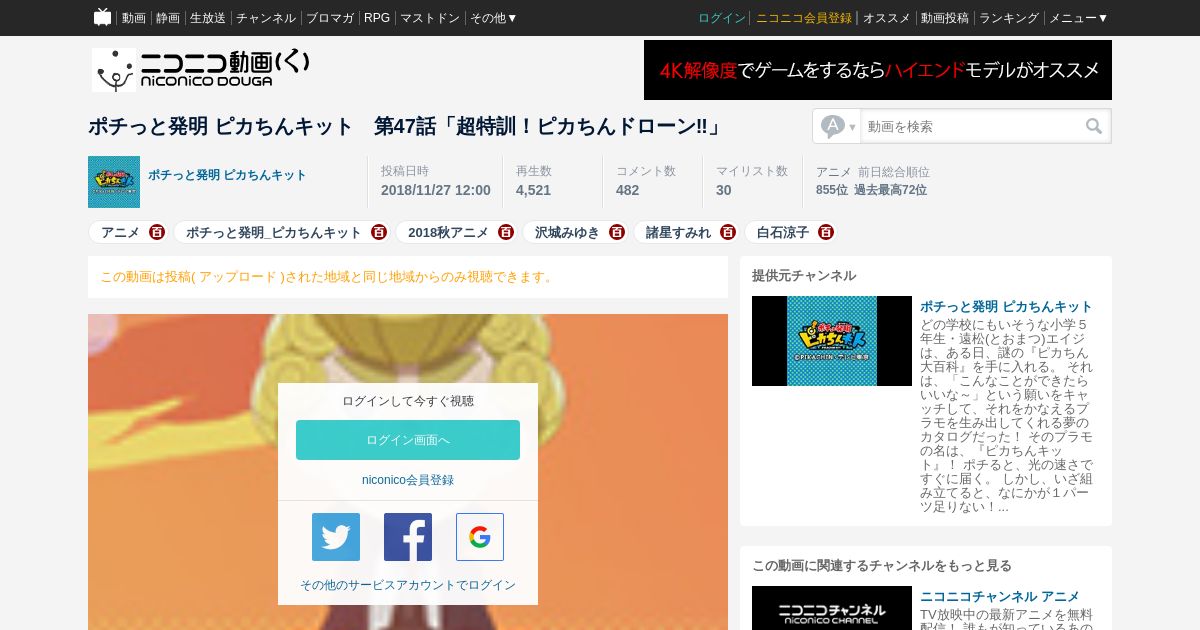Open 生放送 in top navigation
Image resolution: width=1200 pixels, height=630 pixels.
[208, 18]
